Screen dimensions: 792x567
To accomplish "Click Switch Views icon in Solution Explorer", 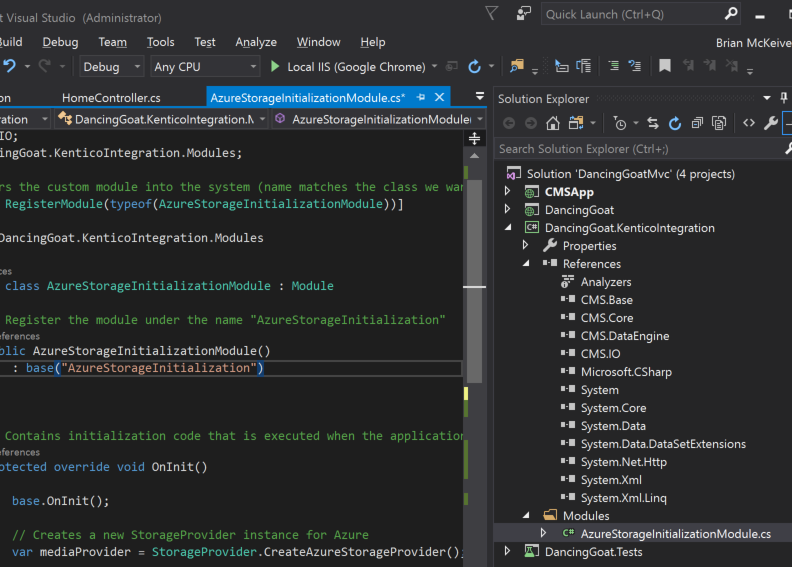I will tap(576, 123).
